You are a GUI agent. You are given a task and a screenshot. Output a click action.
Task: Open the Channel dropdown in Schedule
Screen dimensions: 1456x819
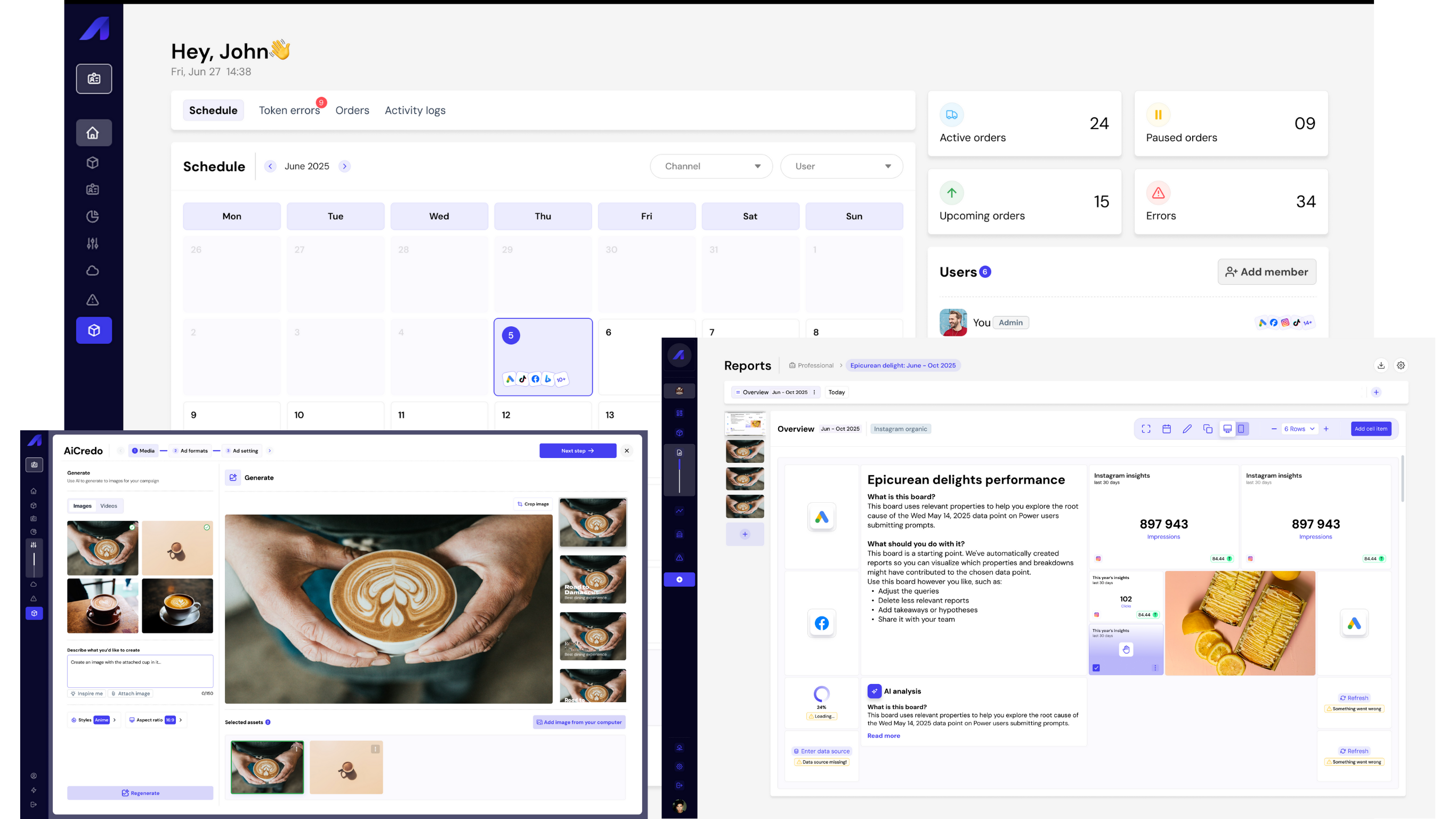710,166
